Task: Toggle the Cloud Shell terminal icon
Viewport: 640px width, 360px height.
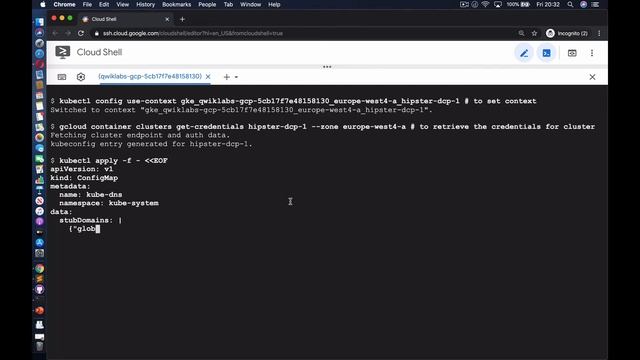Action: click(546, 53)
